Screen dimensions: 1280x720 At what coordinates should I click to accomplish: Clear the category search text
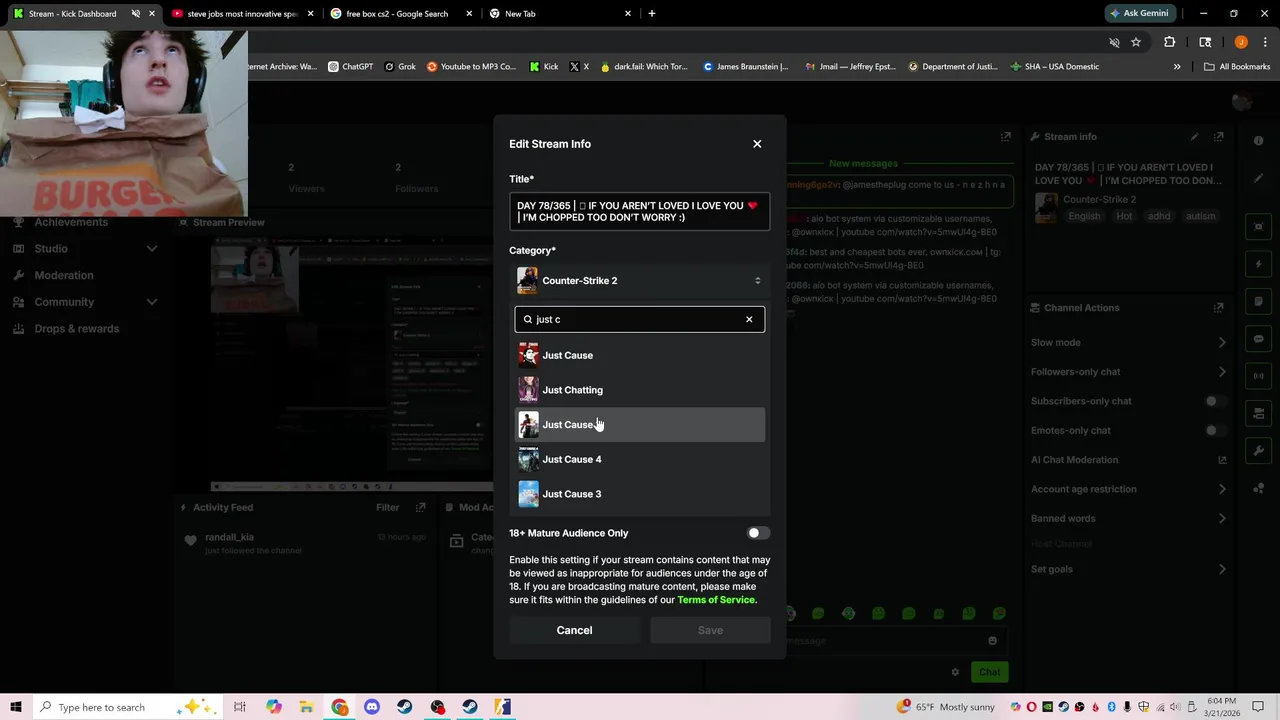[x=749, y=319]
